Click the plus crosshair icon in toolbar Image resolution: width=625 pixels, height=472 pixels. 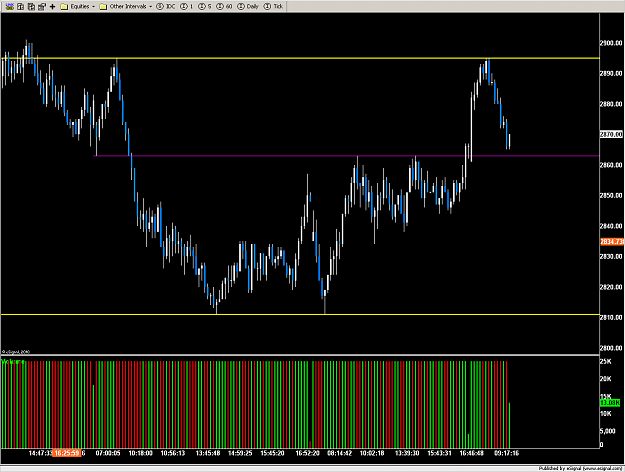coord(52,6)
